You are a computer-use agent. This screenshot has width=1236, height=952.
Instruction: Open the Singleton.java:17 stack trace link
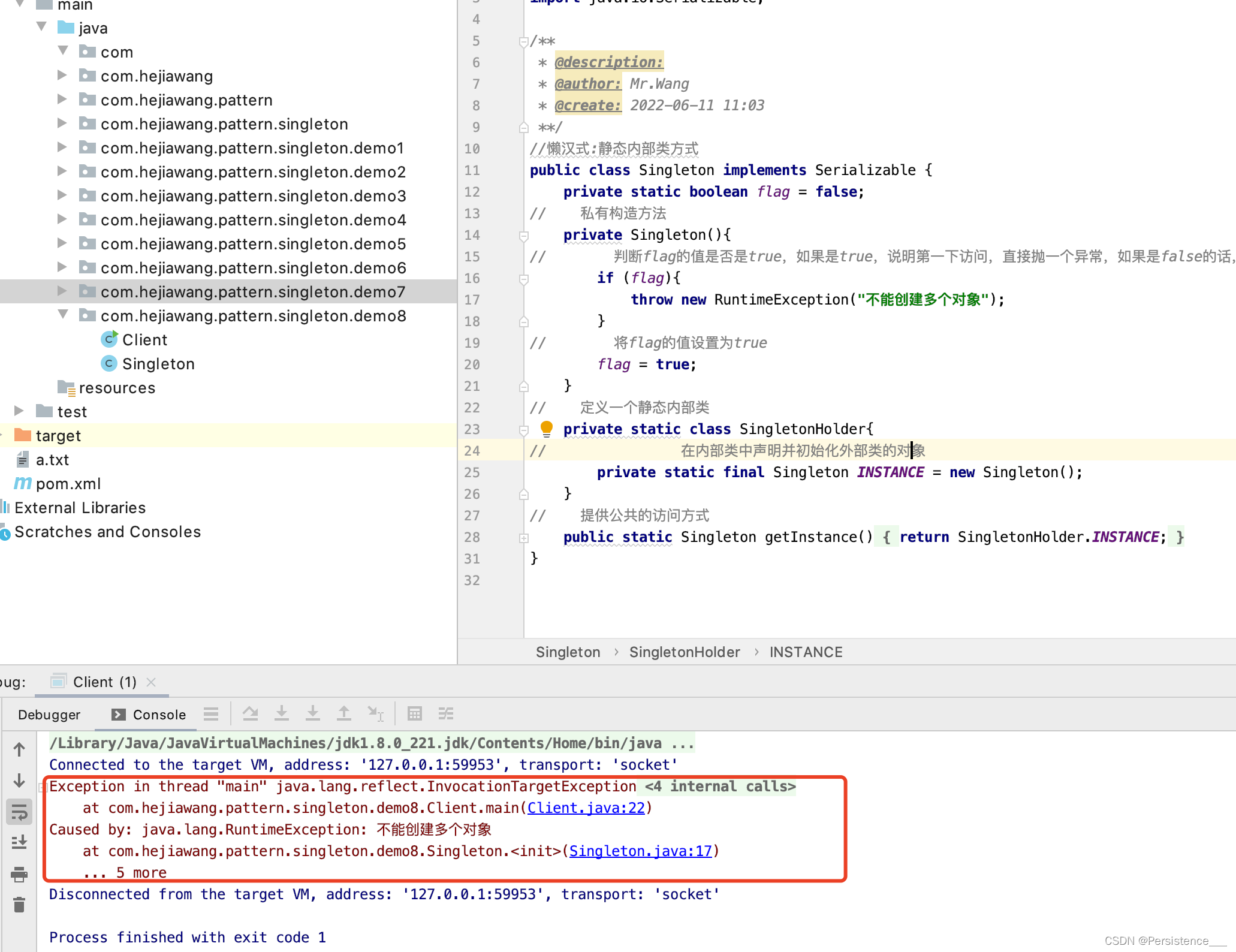click(641, 851)
